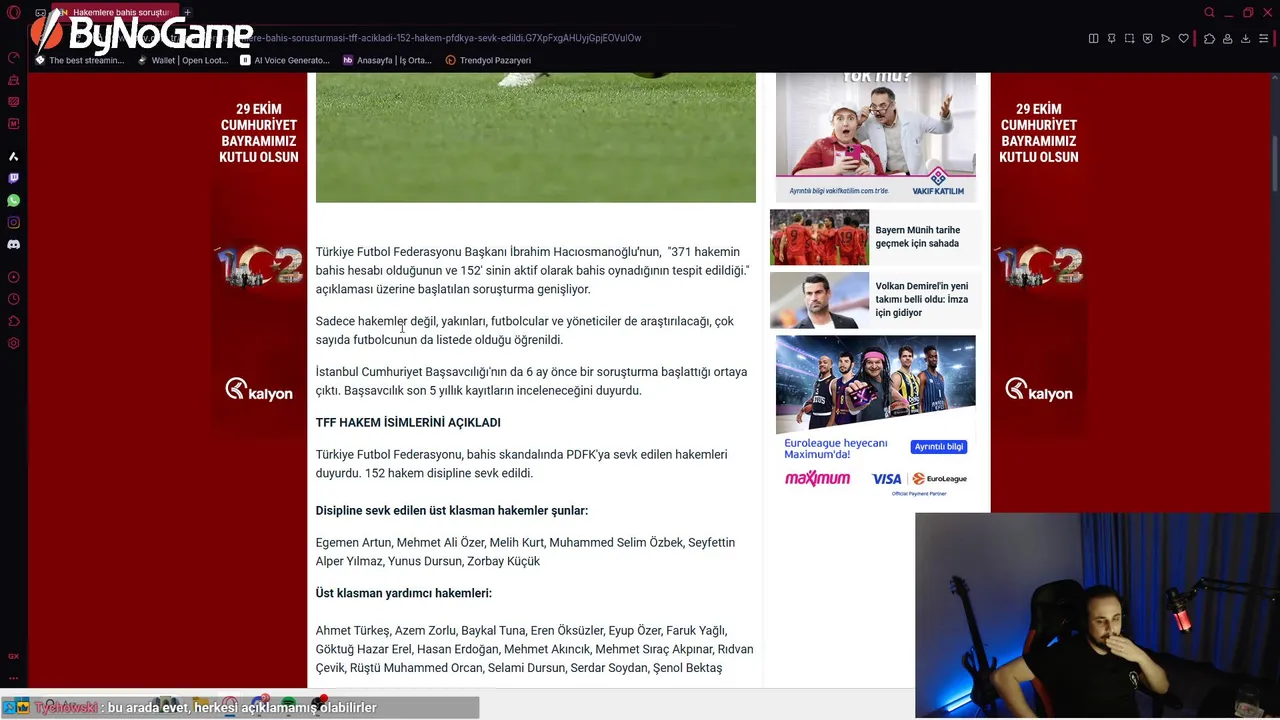1280x720 pixels.
Task: Click the name 'Zorbay Küçük' in list
Action: point(504,562)
